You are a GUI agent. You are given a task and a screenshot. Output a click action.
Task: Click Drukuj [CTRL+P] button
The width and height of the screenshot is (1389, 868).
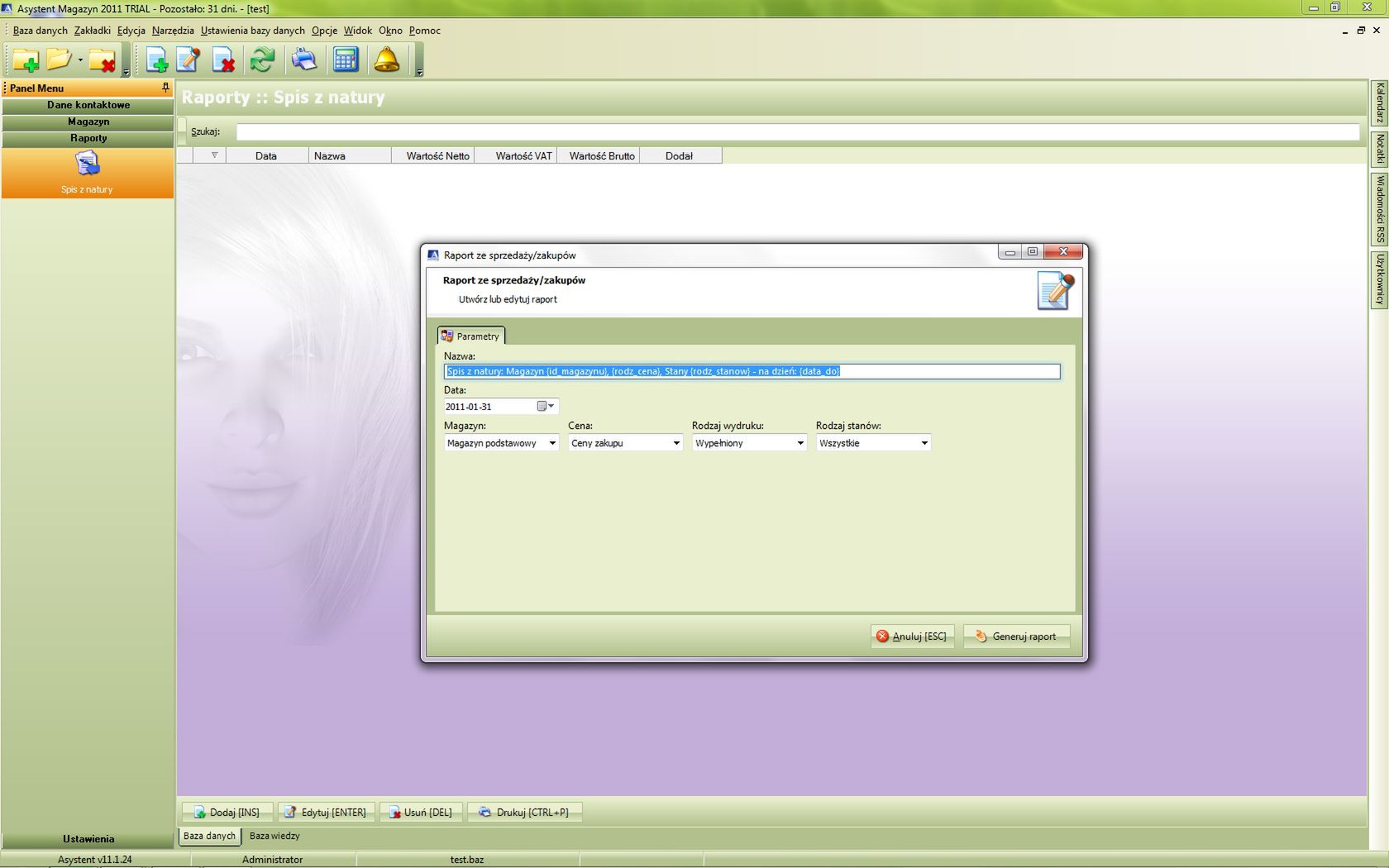[x=524, y=813]
